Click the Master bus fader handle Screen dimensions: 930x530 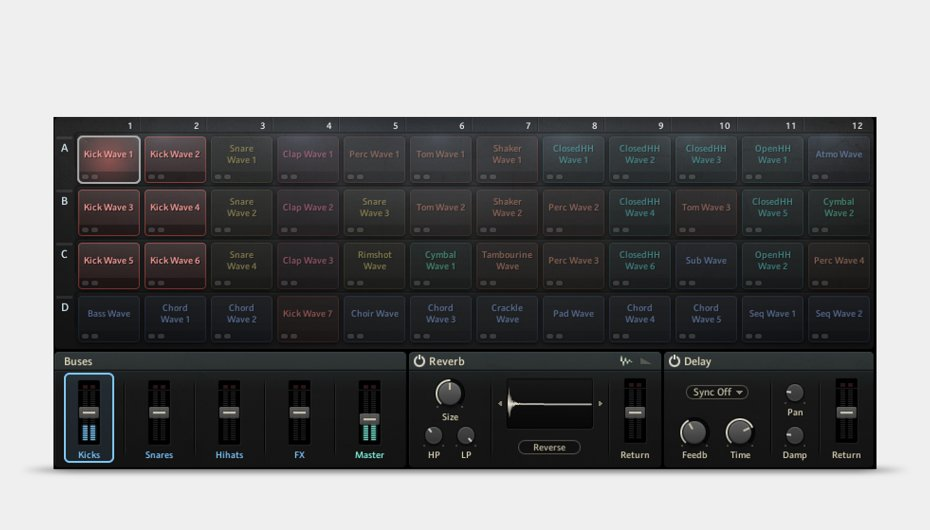pyautogui.click(x=369, y=419)
